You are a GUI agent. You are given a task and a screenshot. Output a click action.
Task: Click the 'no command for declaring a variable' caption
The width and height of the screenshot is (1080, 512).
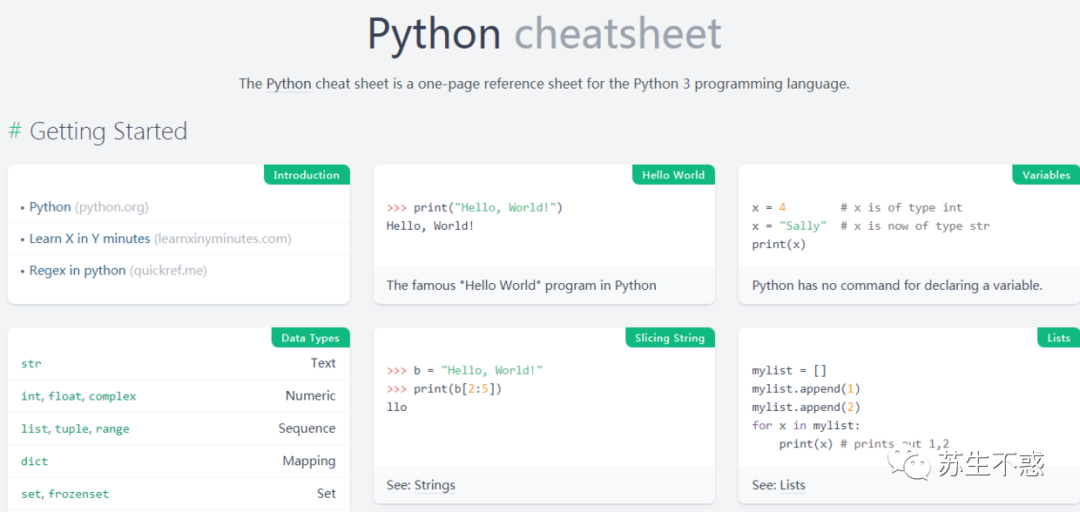pyautogui.click(x=897, y=285)
